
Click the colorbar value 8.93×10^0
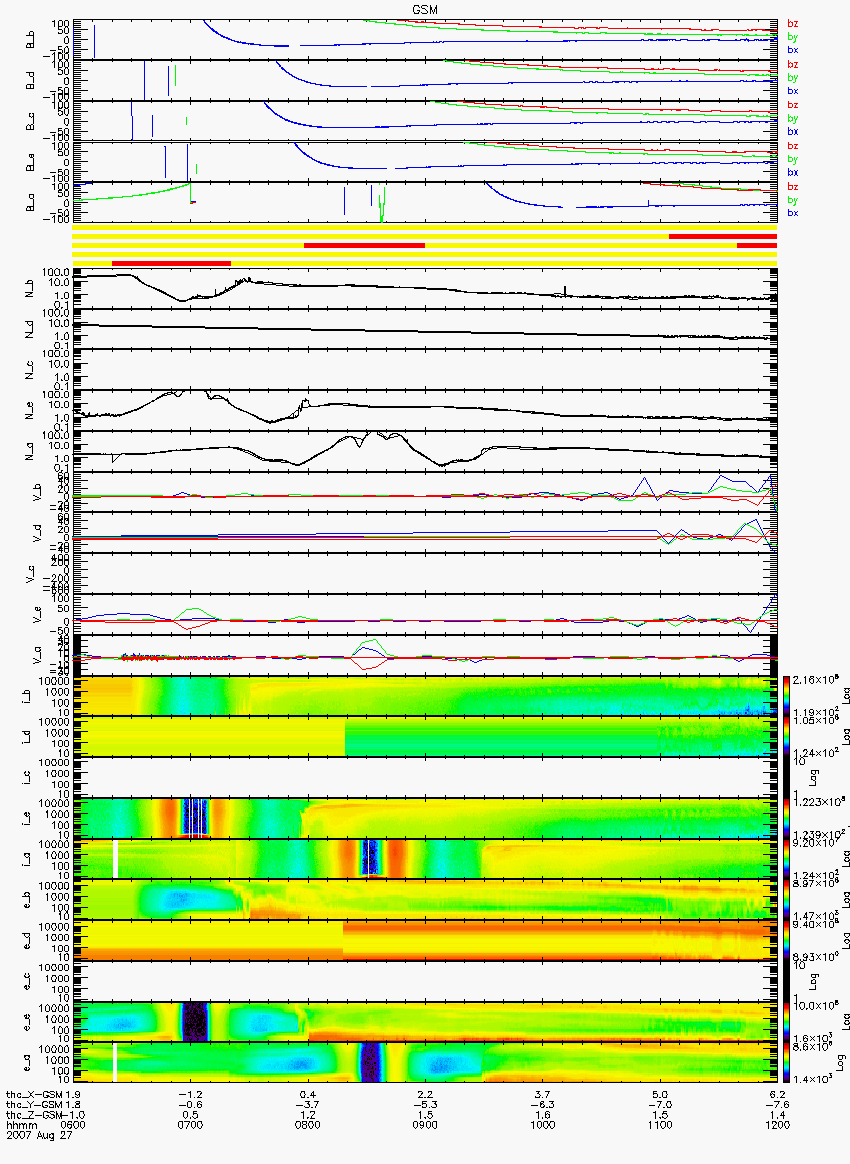[814, 957]
